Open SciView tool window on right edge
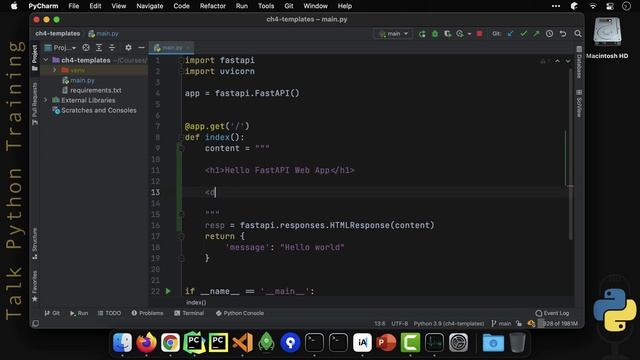640x360 pixels. [579, 104]
